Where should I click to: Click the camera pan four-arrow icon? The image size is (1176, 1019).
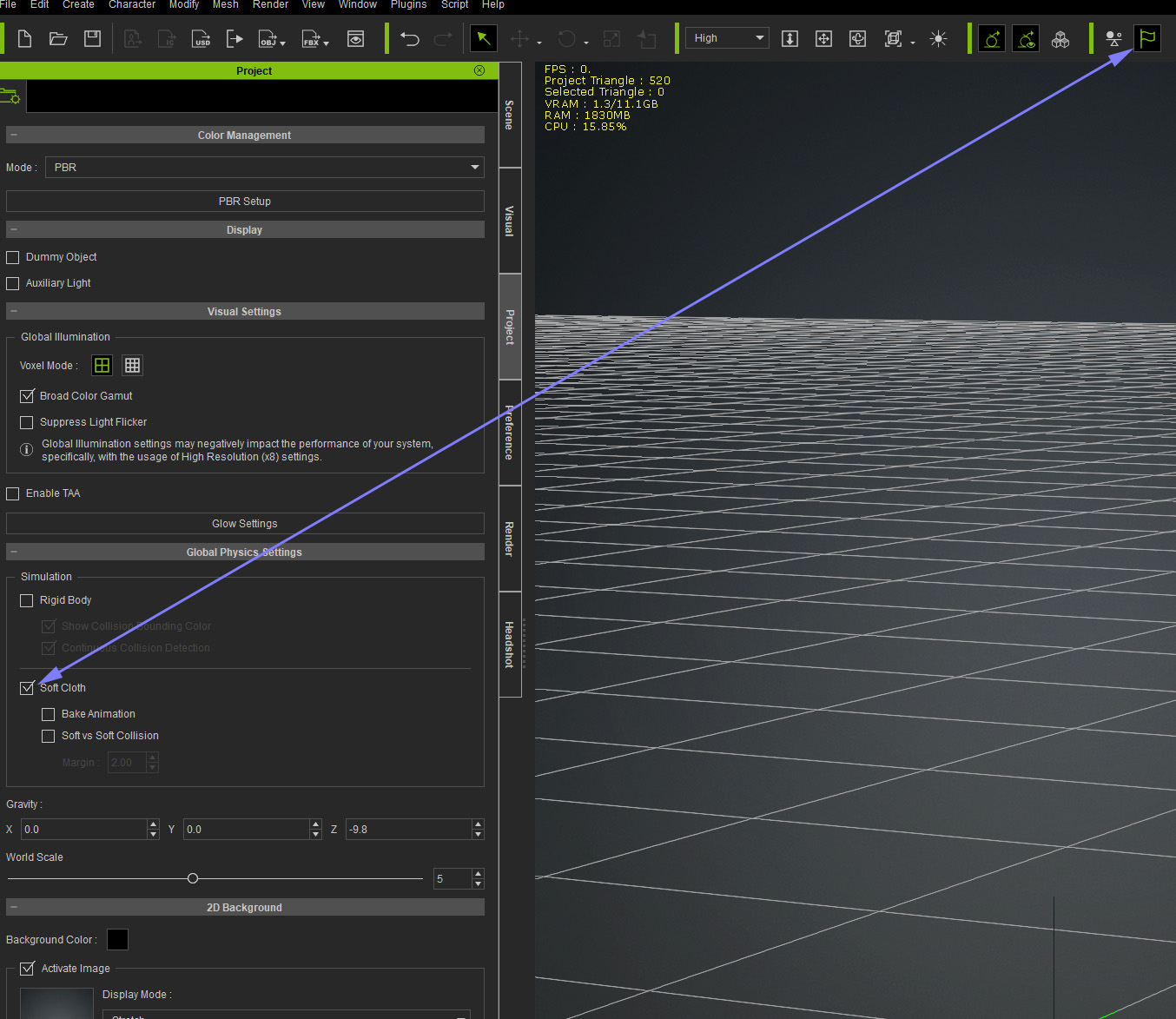[x=823, y=39]
